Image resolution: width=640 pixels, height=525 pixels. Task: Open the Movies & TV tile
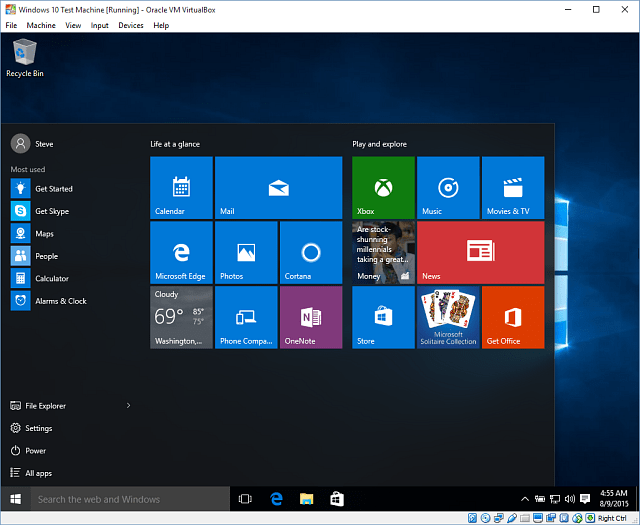(x=513, y=188)
